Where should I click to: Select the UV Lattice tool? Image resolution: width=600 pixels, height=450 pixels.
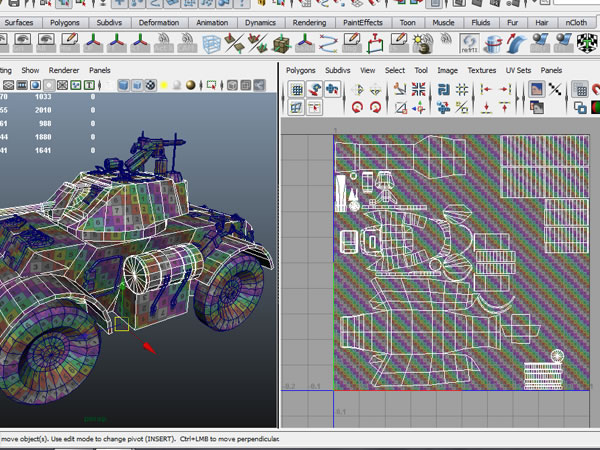[297, 90]
